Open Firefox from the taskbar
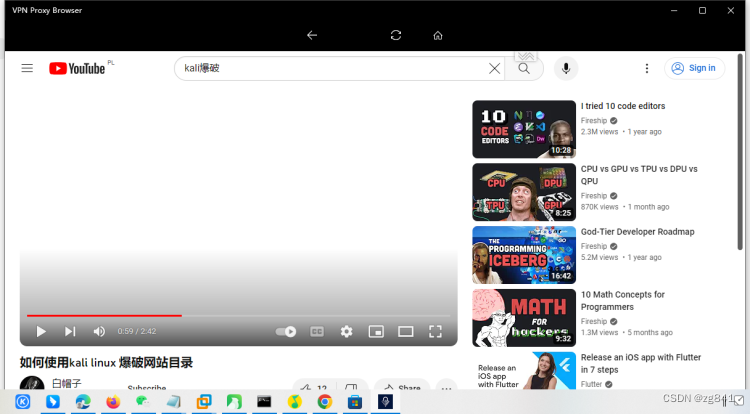Image resolution: width=750 pixels, height=414 pixels. [113, 402]
